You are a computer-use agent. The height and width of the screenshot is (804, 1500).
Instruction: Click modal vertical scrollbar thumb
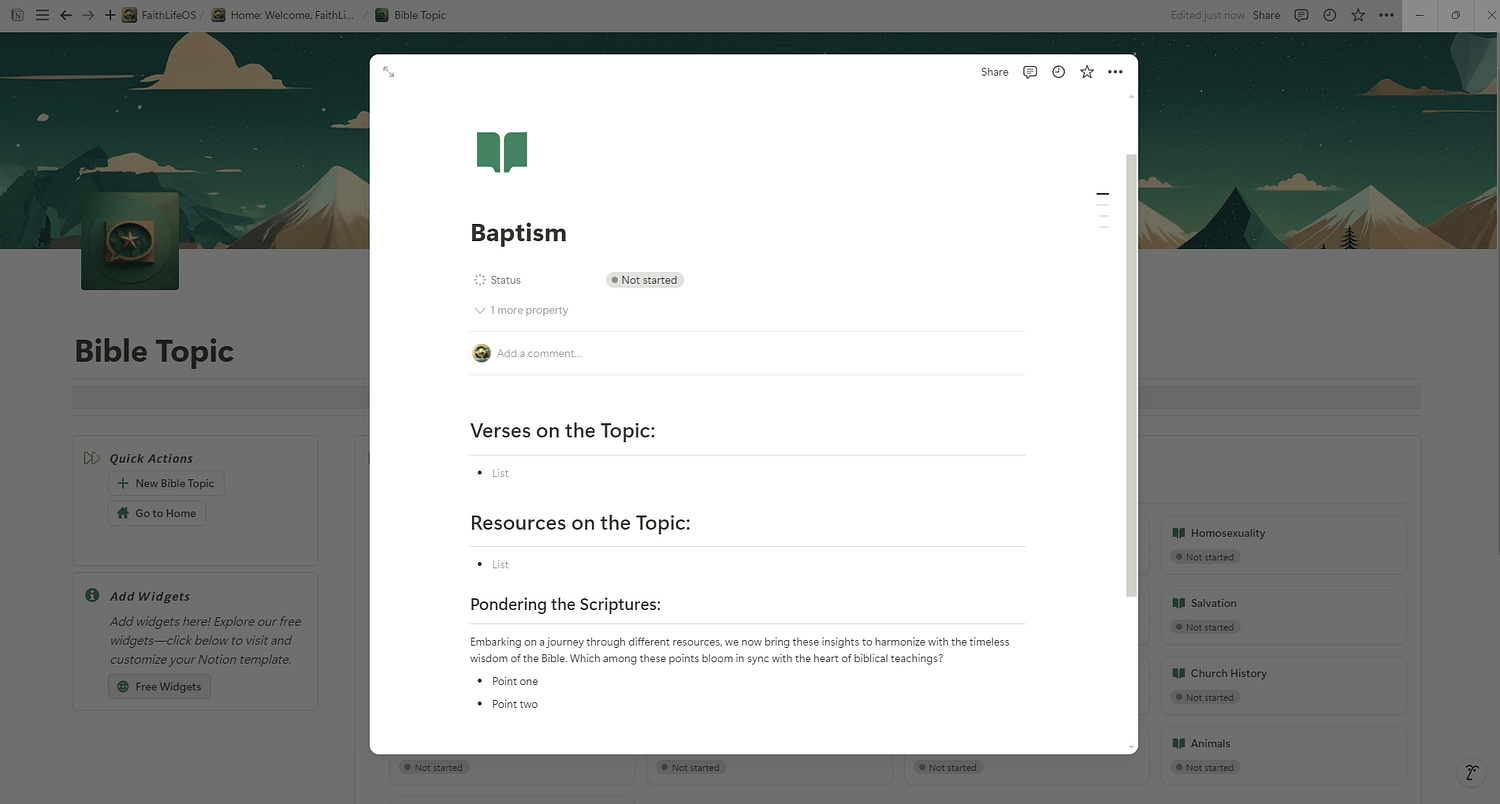[1131, 375]
